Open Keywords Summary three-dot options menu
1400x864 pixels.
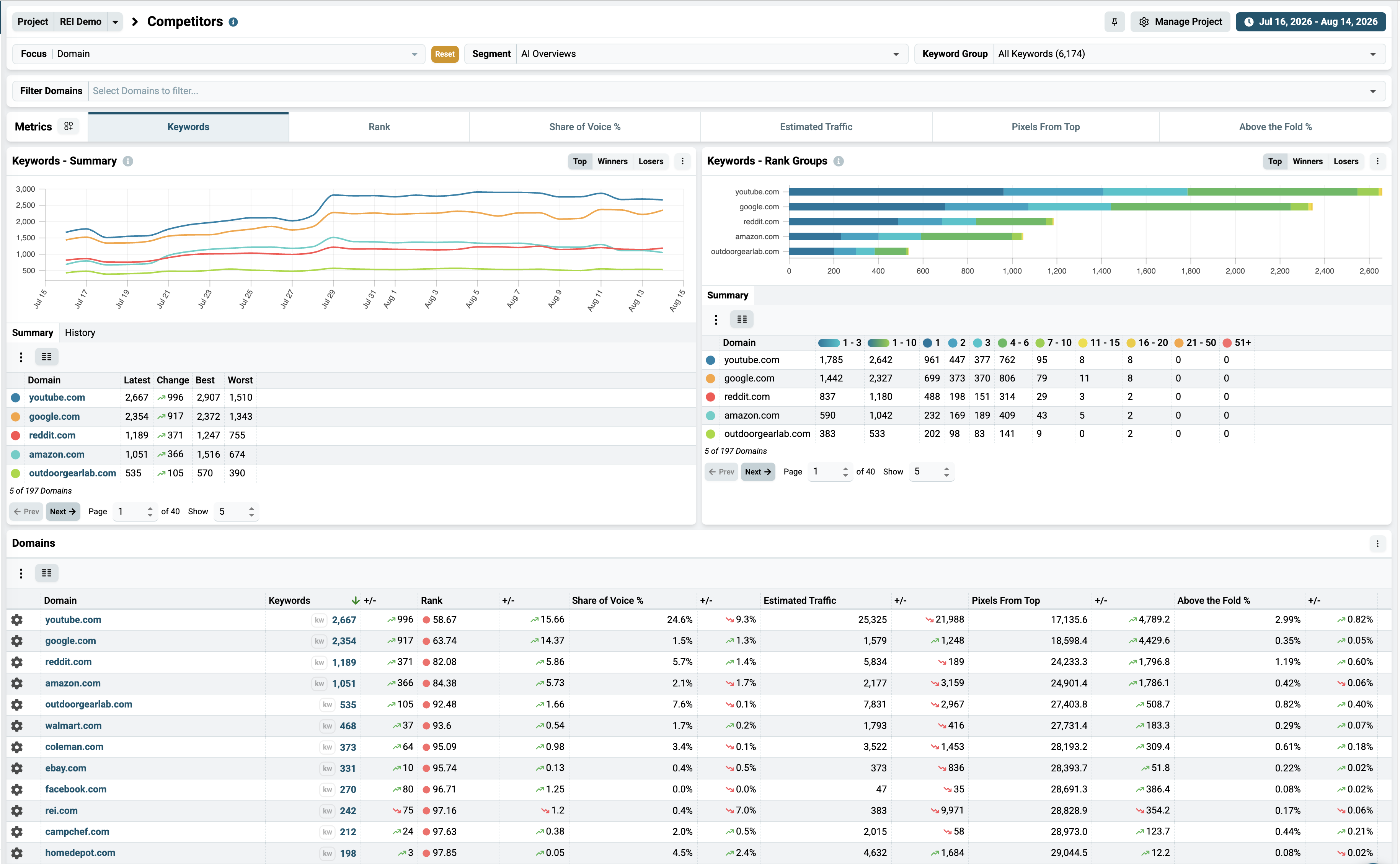[x=682, y=161]
